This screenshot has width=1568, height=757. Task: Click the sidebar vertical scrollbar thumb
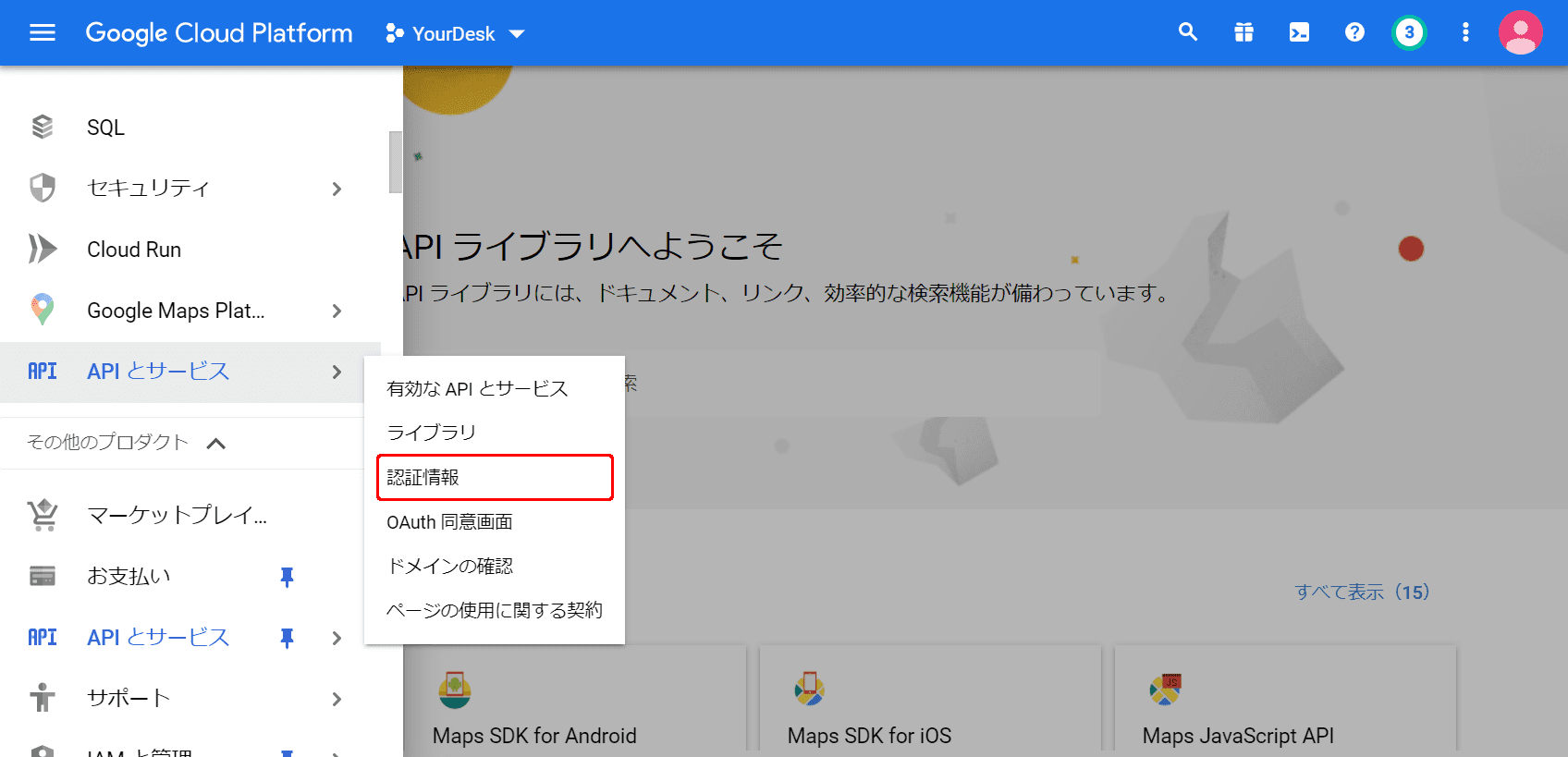coord(396,162)
